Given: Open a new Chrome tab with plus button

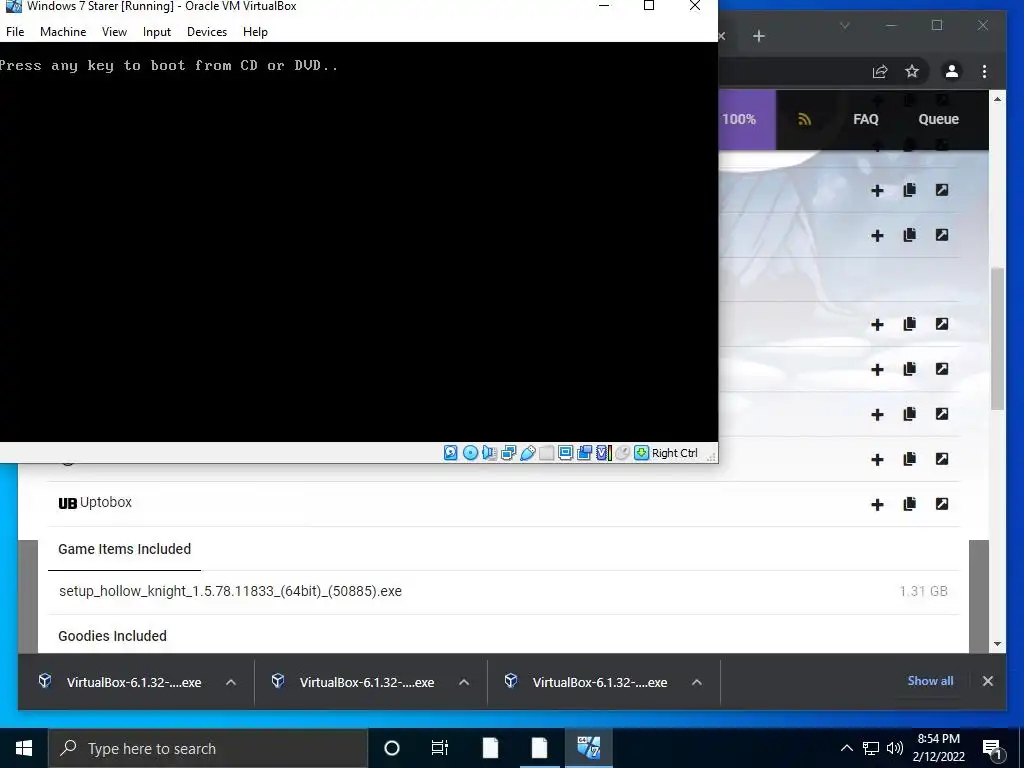Looking at the screenshot, I should click(x=758, y=36).
